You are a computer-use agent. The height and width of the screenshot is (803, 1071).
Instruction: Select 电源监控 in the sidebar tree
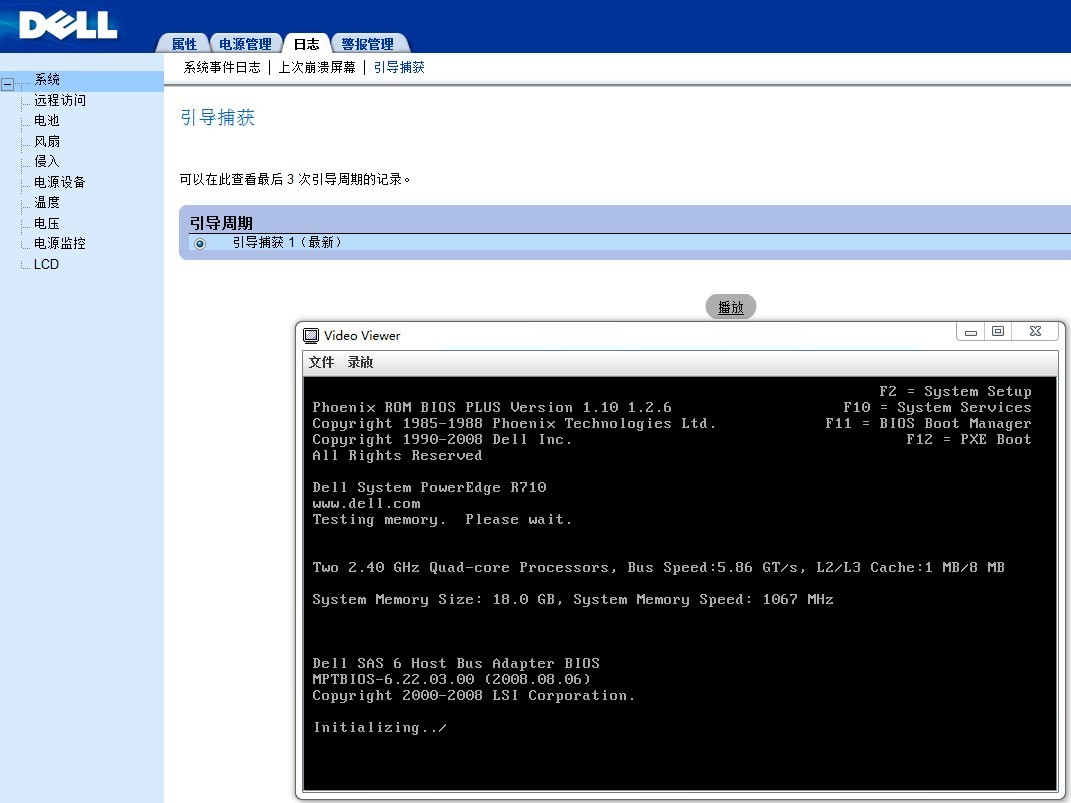60,243
